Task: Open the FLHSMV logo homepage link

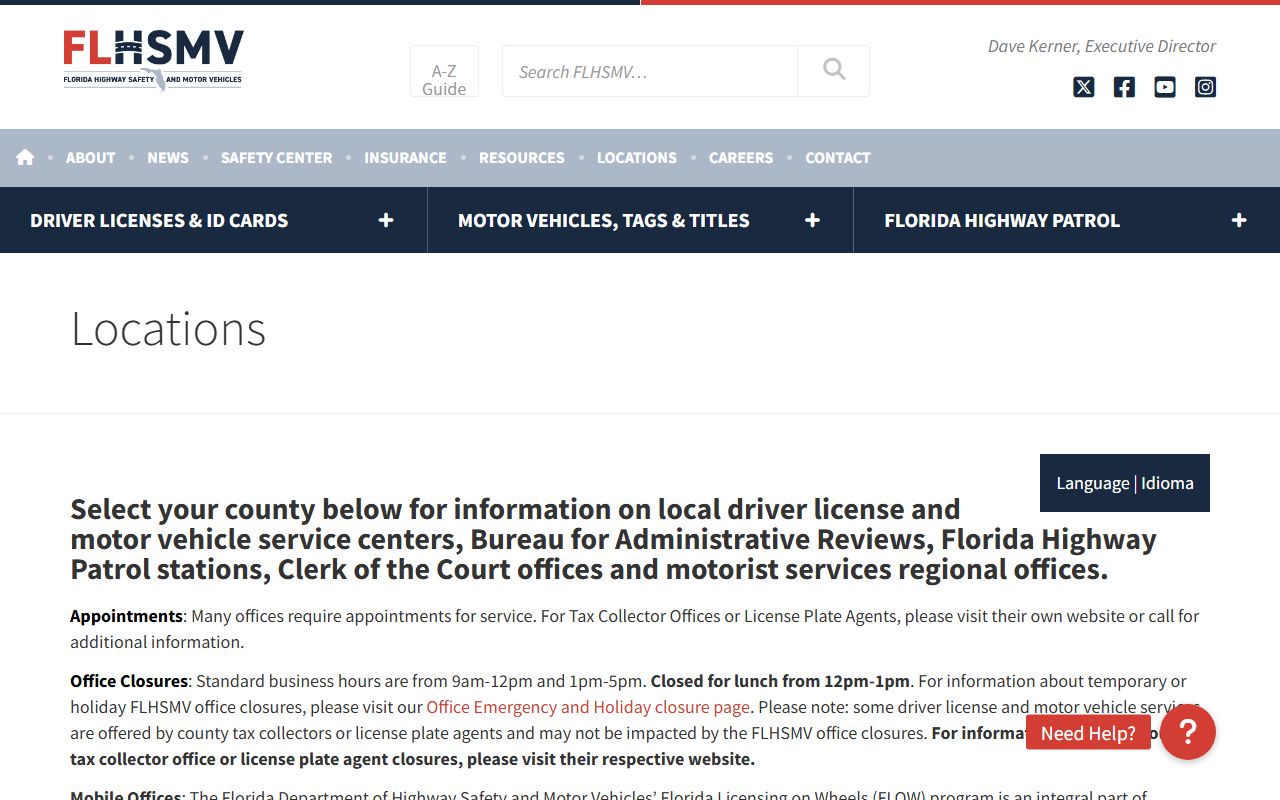Action: 153,61
